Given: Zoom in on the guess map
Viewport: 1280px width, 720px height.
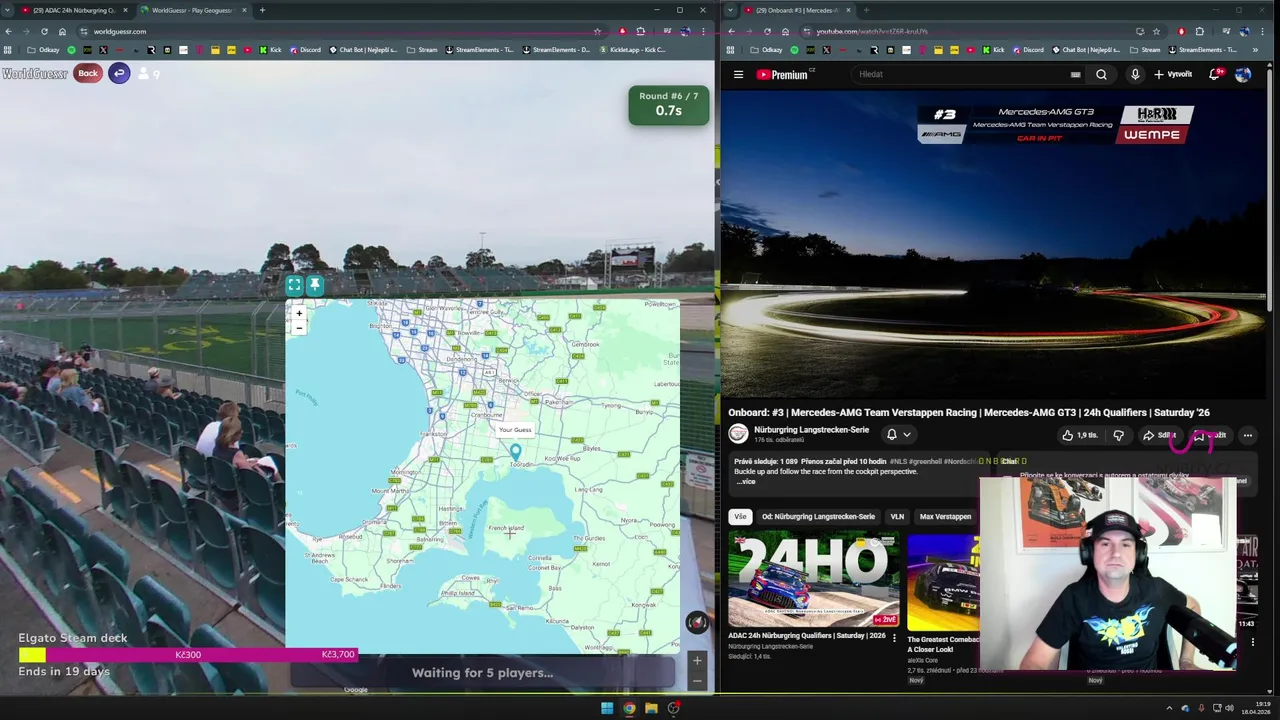Looking at the screenshot, I should tap(298, 313).
